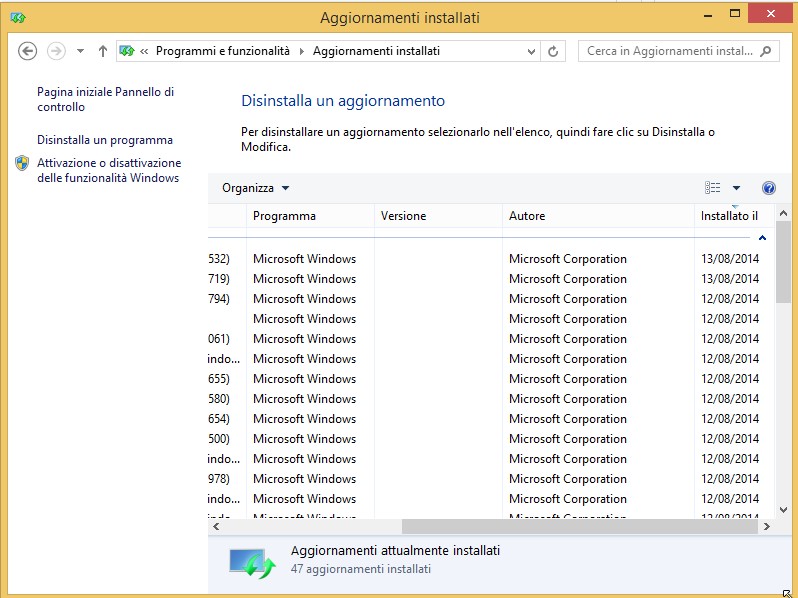Click the address bar control panel icon

(127, 51)
